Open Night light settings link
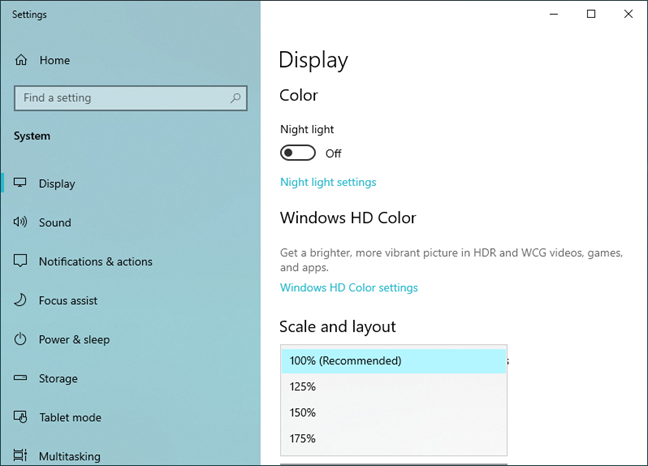Viewport: 648px width, 466px height. (x=328, y=182)
